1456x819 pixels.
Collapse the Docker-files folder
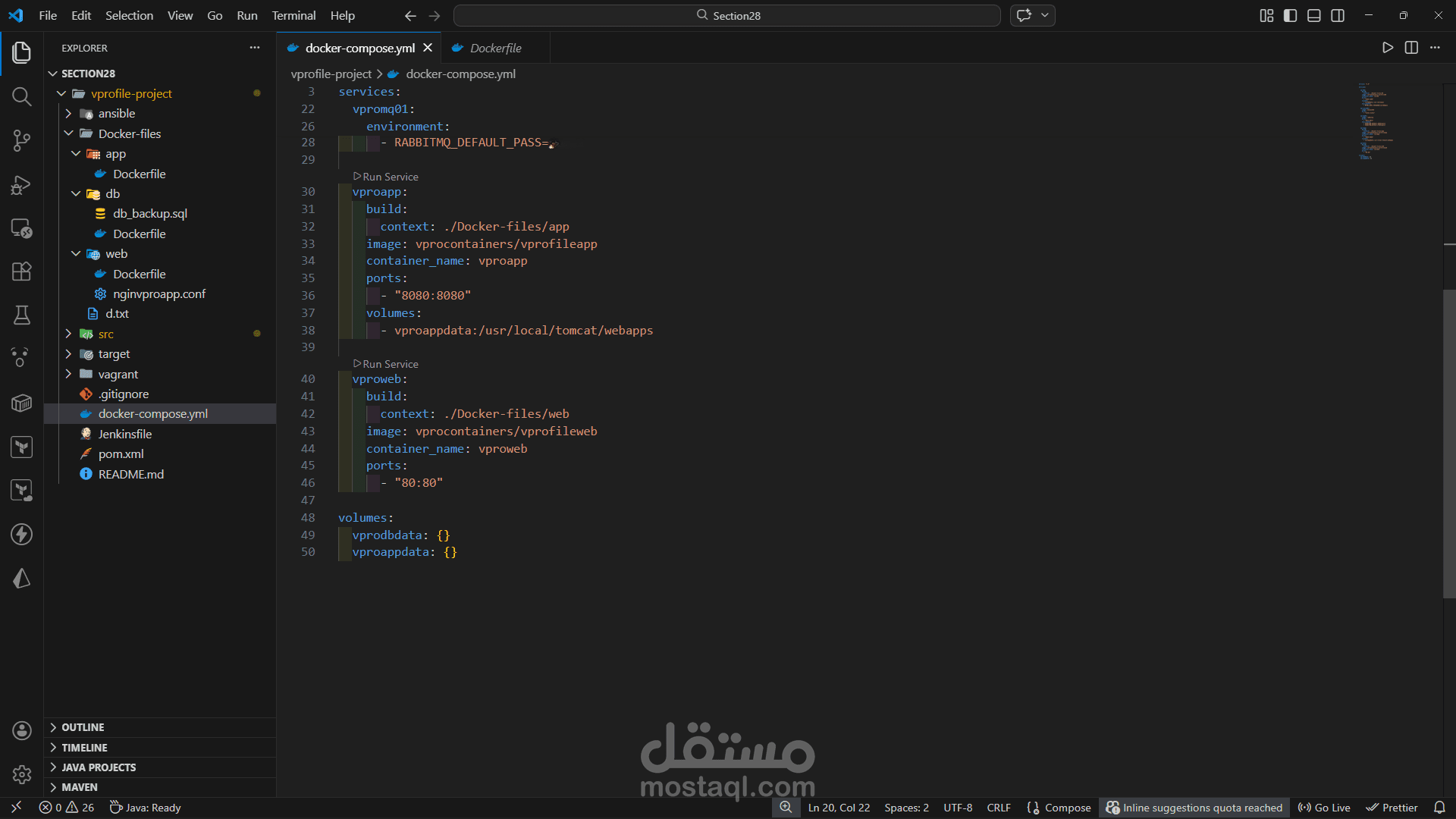click(x=129, y=133)
